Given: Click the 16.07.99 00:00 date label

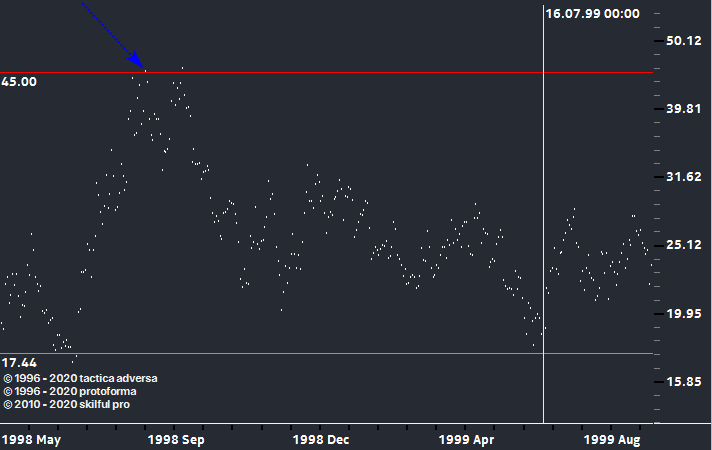Looking at the screenshot, I should click(592, 13).
